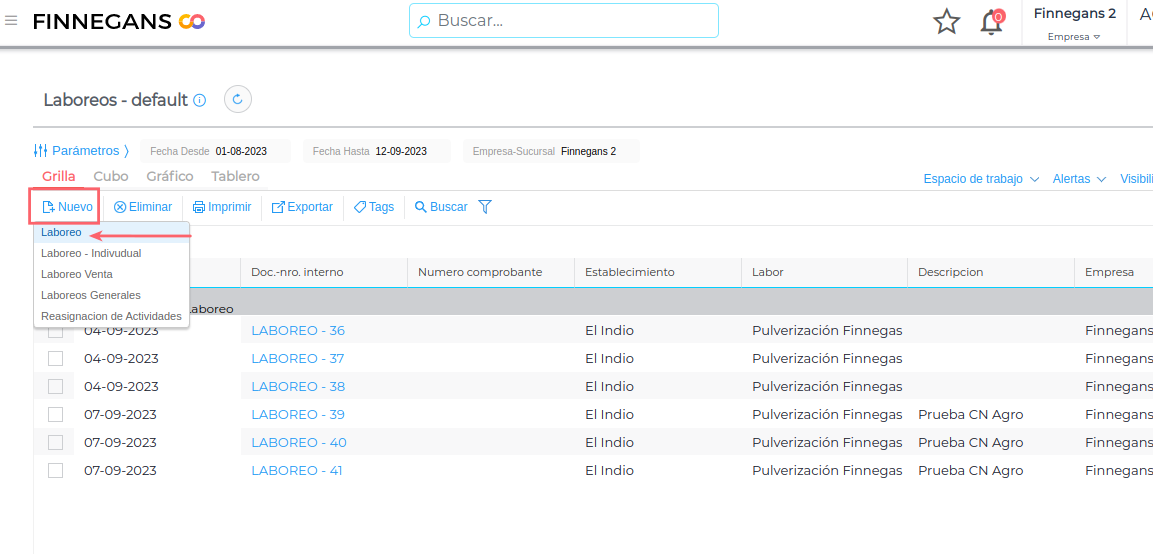Switch to the Gráfico tab
Screen dimensions: 1153x554
point(170,177)
